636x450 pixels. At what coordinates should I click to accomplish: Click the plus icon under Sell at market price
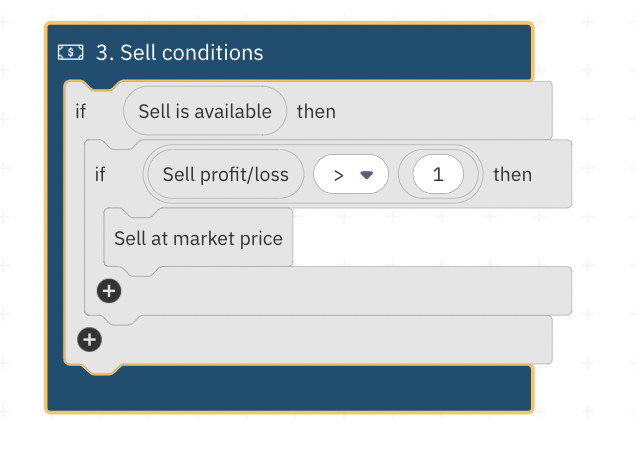pyautogui.click(x=109, y=291)
